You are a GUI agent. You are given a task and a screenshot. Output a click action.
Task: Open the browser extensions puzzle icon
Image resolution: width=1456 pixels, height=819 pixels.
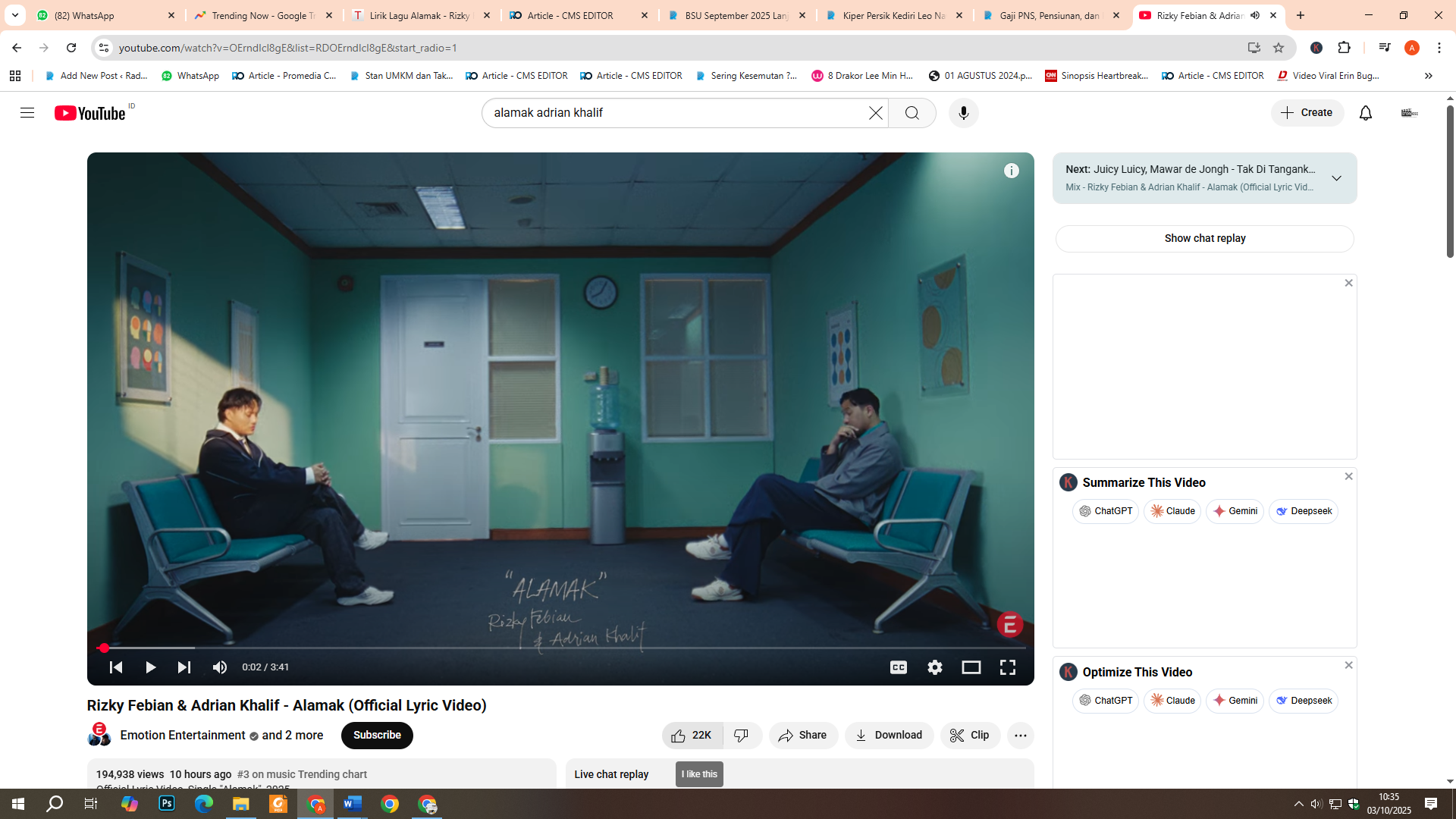click(x=1345, y=48)
